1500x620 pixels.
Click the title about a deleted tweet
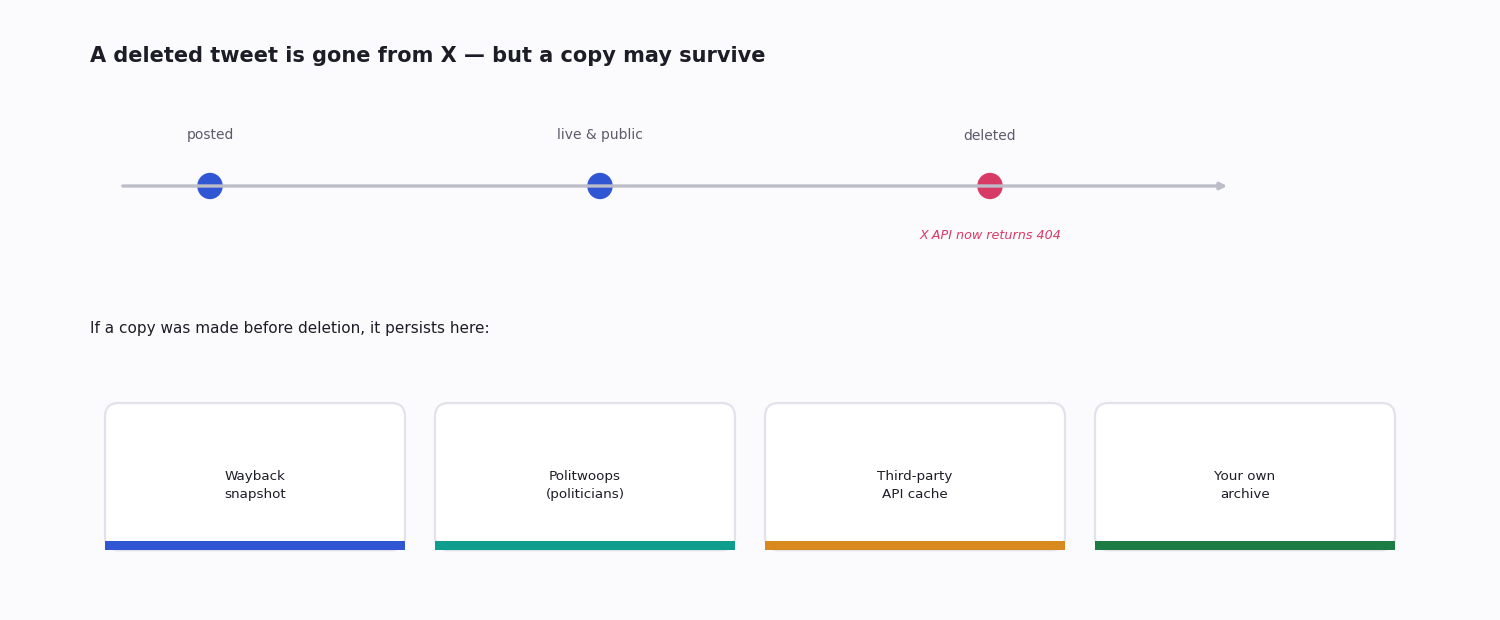pos(427,56)
